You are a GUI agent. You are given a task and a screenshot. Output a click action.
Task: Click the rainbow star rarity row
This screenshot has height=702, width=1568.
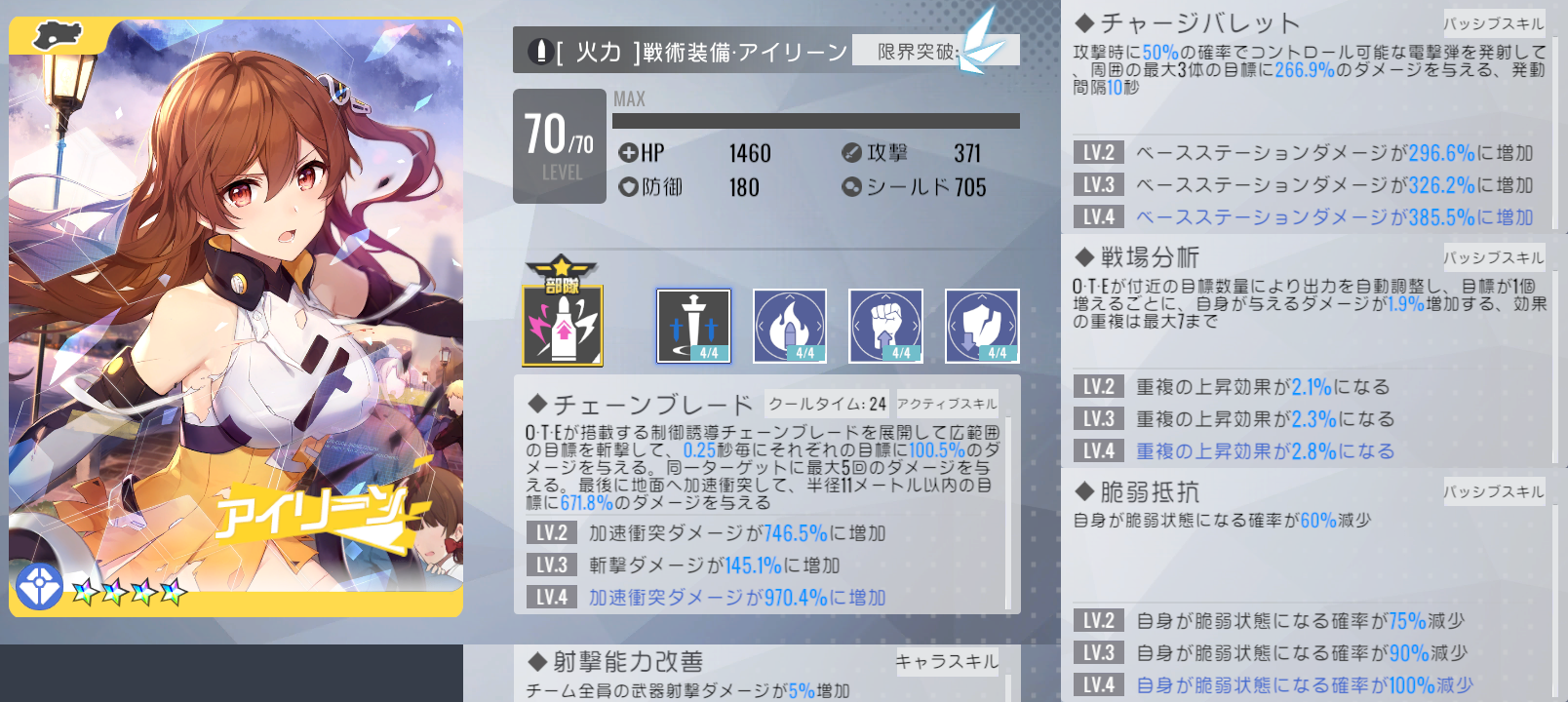coord(129,591)
